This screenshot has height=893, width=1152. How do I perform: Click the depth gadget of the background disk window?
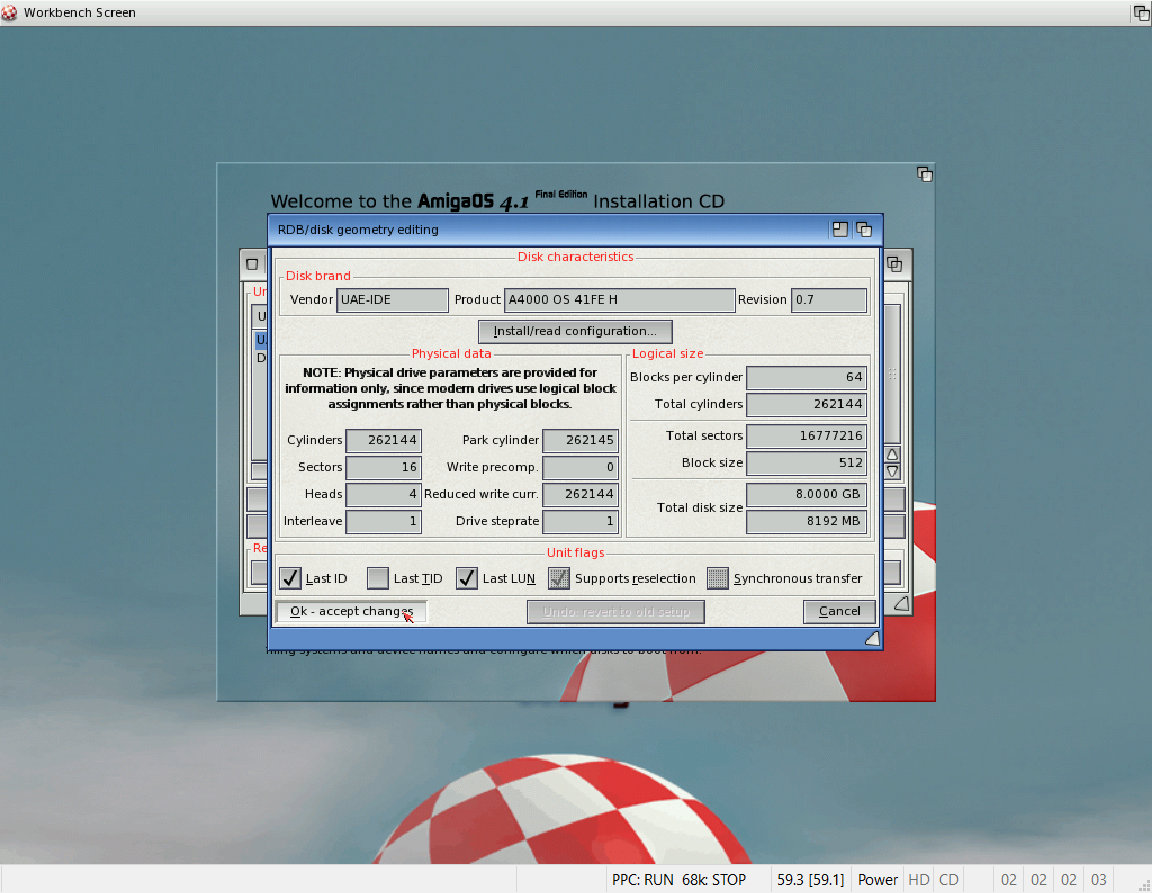coord(894,264)
